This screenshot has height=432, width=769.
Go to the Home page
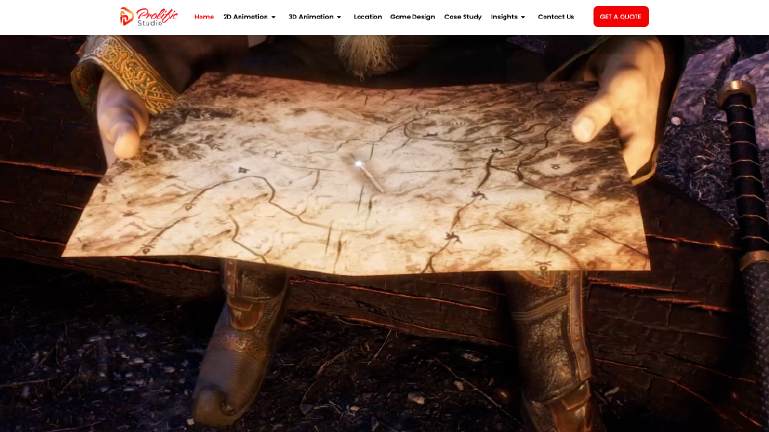[x=204, y=17]
